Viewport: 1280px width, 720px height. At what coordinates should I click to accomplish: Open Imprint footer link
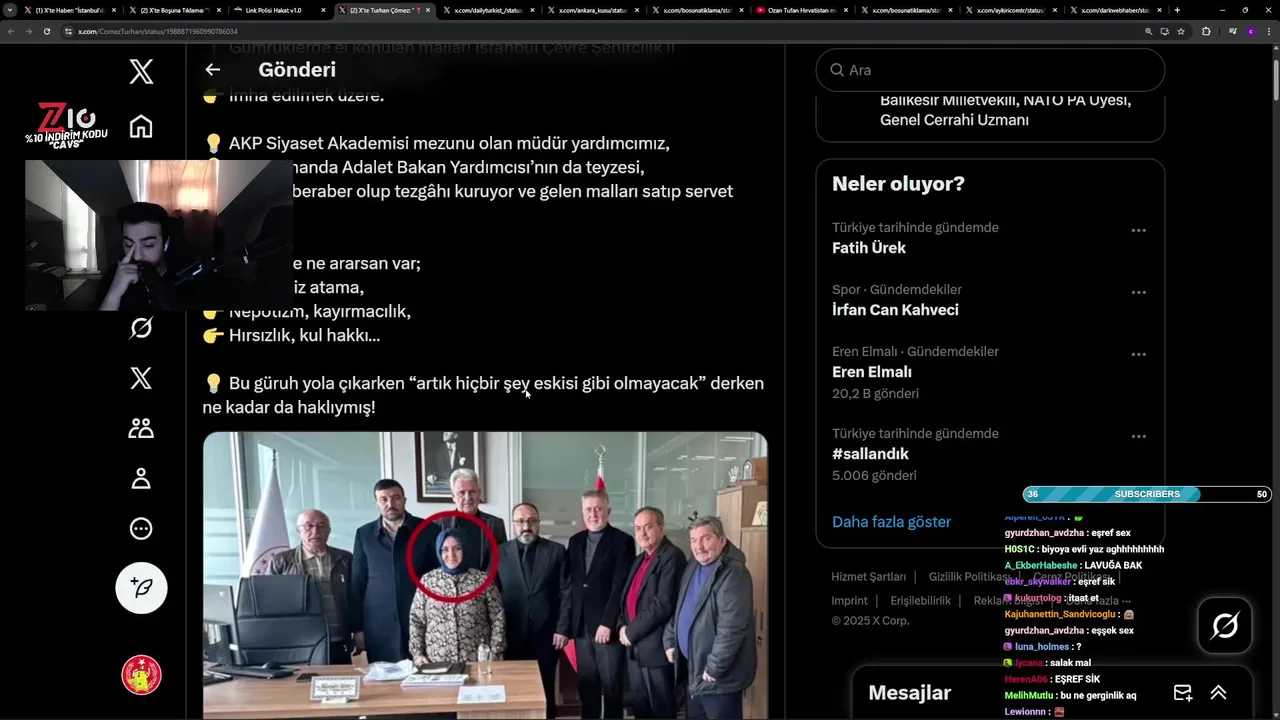(x=849, y=601)
